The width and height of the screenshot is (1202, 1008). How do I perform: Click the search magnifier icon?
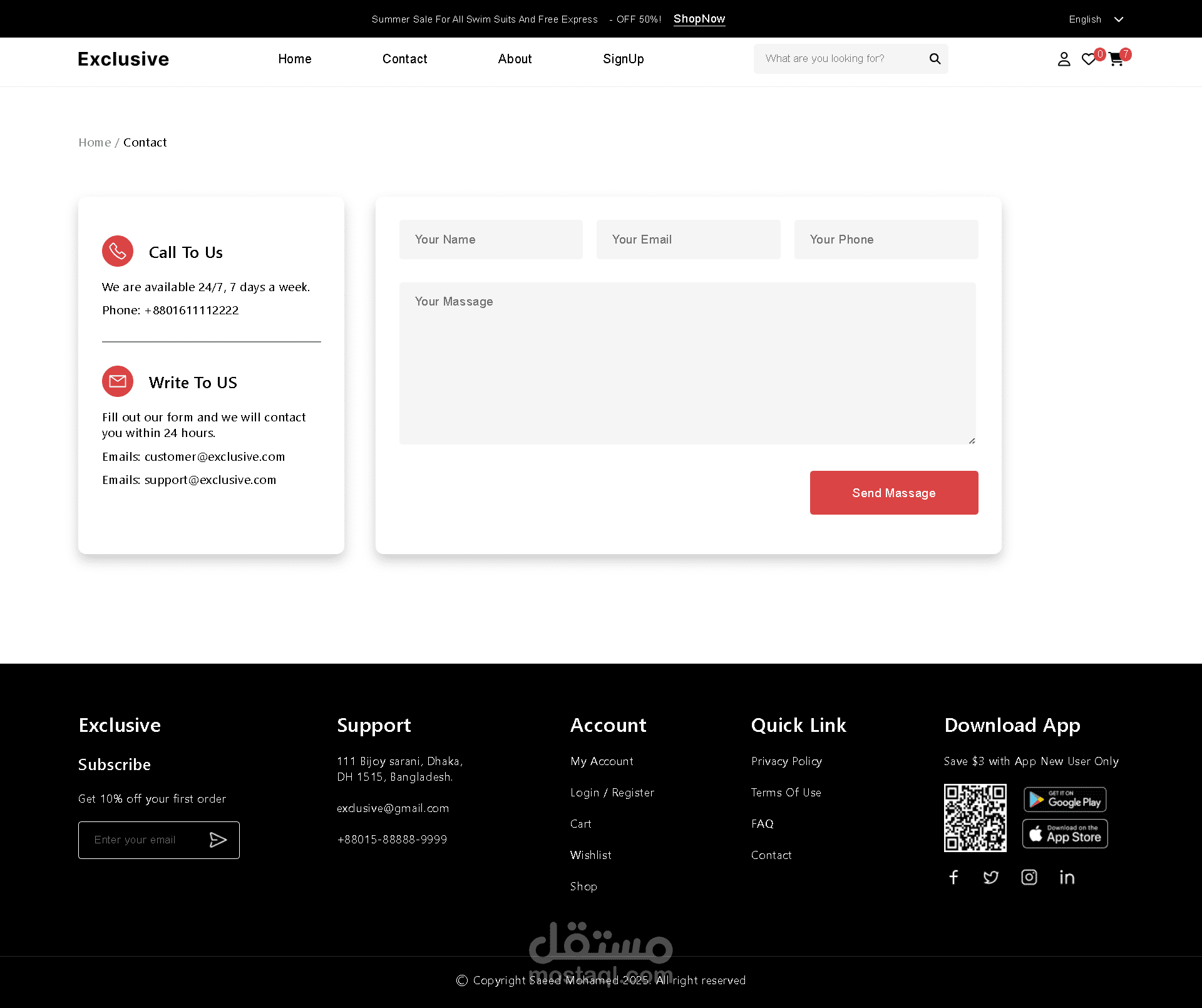(935, 59)
